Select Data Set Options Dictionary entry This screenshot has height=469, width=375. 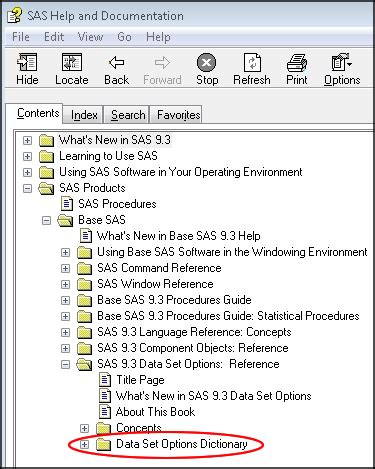182,444
